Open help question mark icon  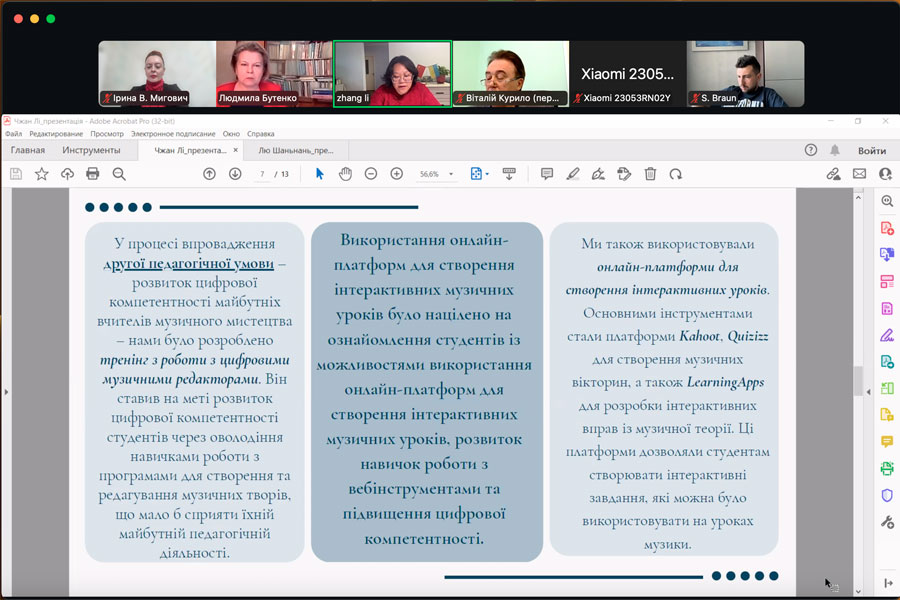(x=810, y=150)
